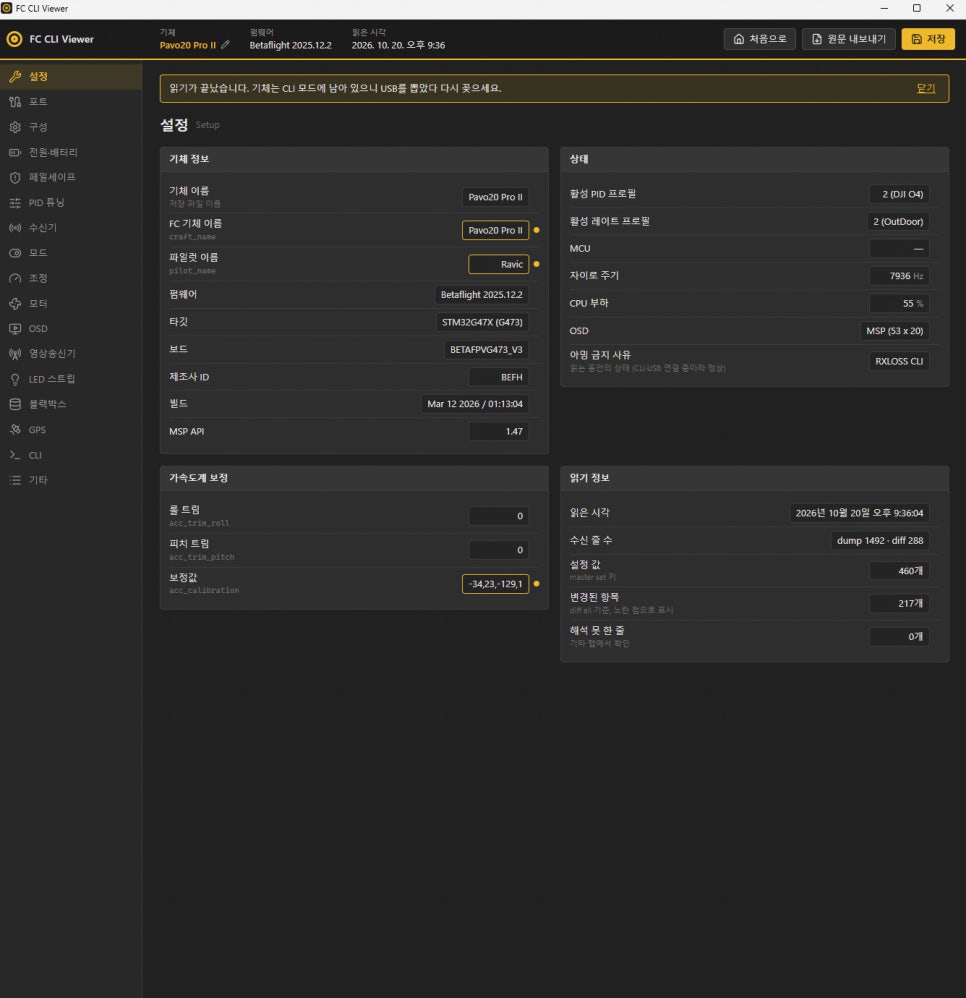Viewport: 966px width, 998px height.
Task: Click pencil icon to rename Pavo20 Pro II
Action: coord(225,45)
